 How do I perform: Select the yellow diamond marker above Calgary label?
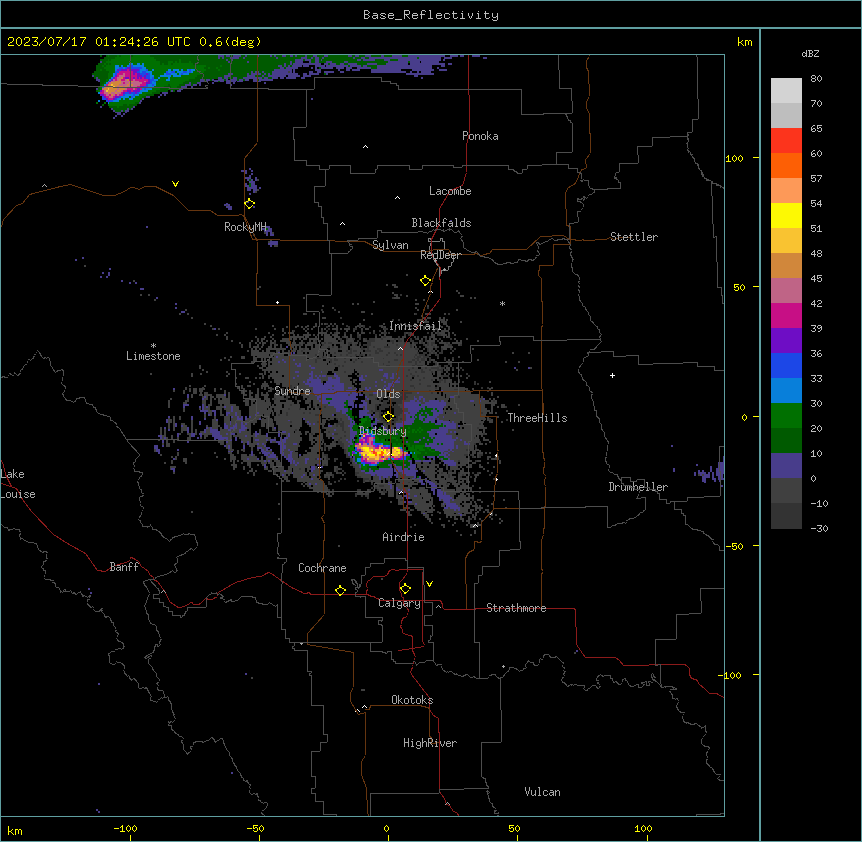405,589
